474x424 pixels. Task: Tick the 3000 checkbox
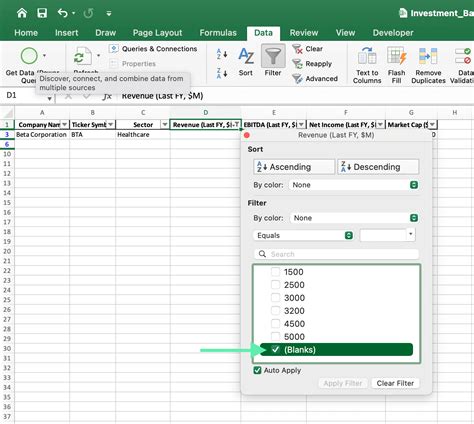pos(275,298)
